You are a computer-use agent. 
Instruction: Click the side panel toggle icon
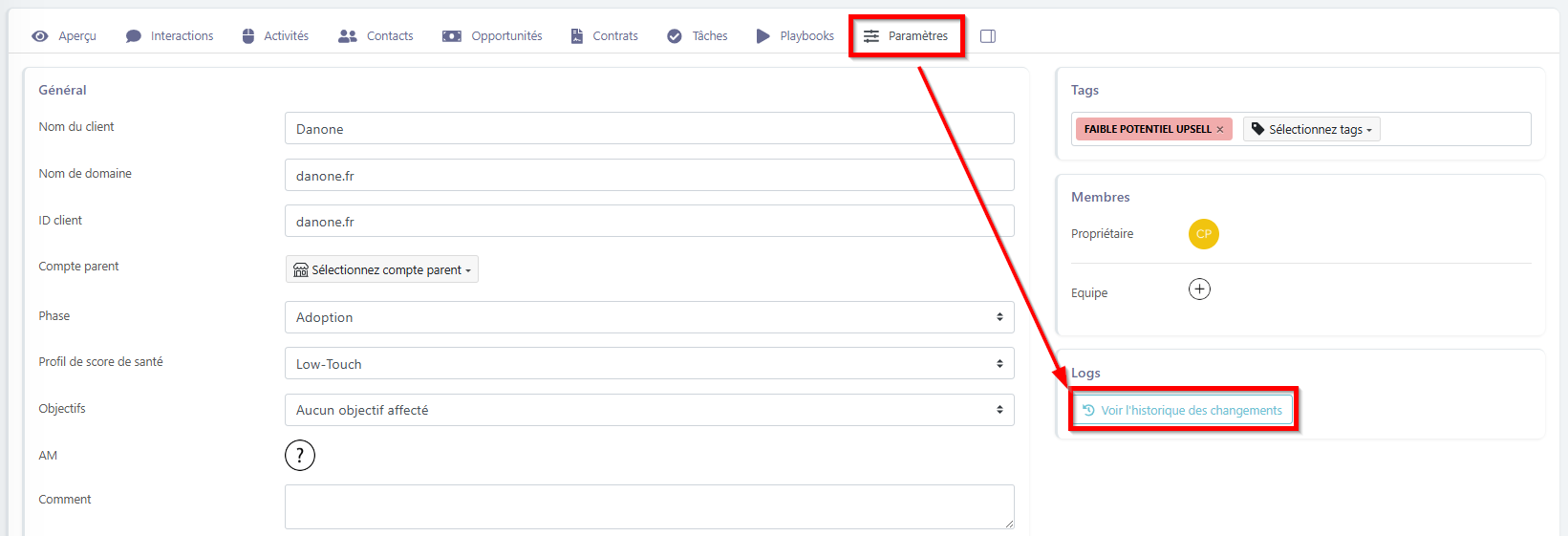tap(988, 36)
